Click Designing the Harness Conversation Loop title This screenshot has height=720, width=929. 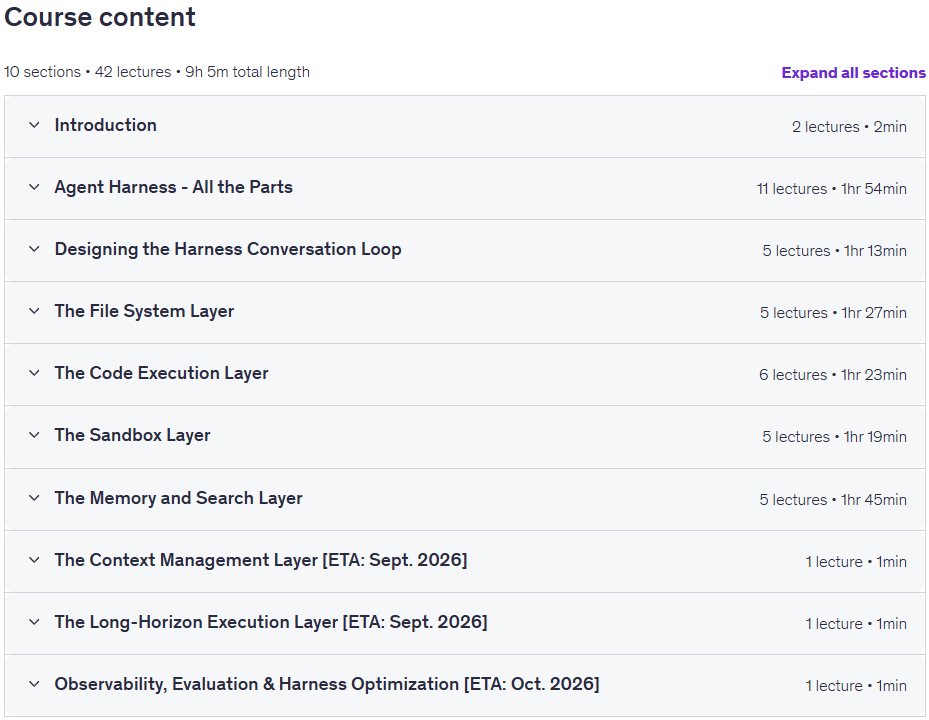(x=228, y=249)
